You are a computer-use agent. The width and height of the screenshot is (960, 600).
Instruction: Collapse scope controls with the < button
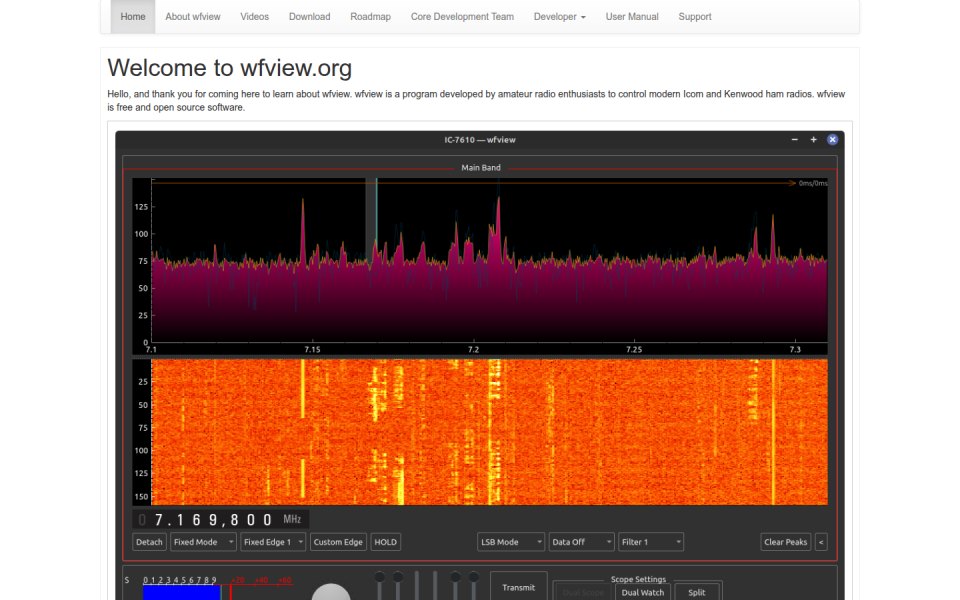click(821, 542)
